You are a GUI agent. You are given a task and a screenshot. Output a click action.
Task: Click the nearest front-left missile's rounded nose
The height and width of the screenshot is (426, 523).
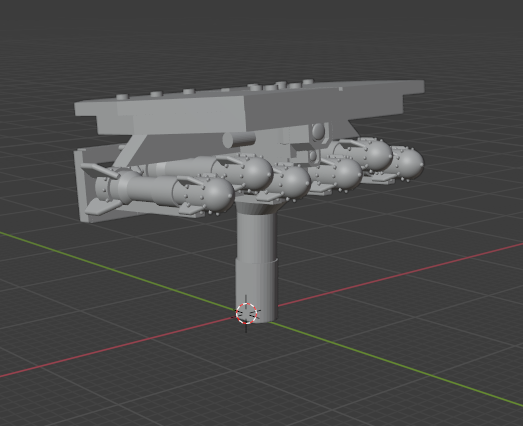[218, 195]
